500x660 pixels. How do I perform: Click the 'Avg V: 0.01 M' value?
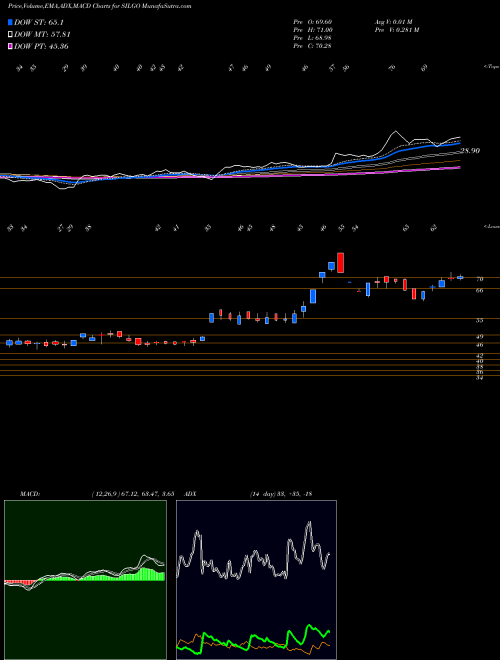click(x=396, y=22)
